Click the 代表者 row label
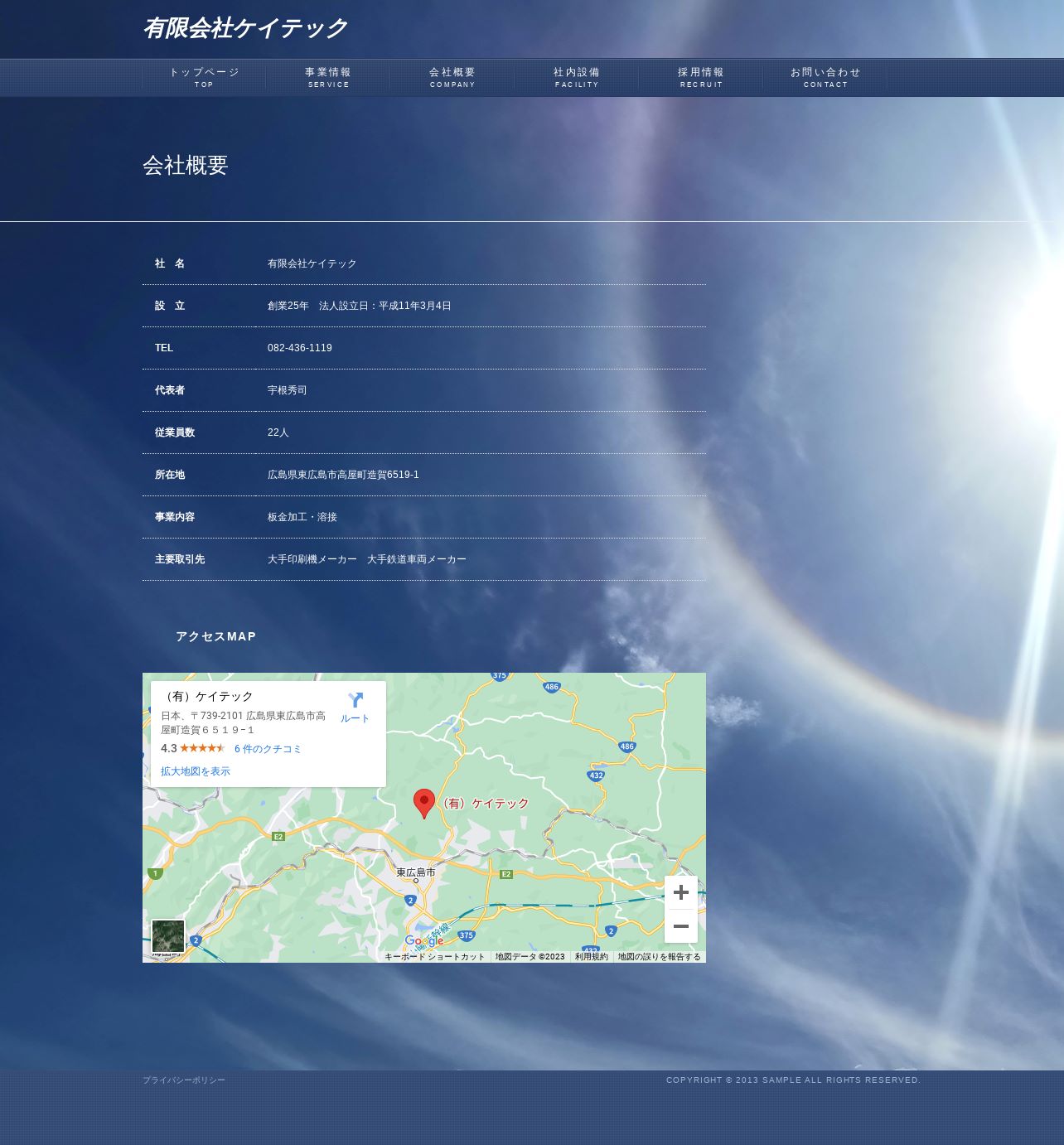Image resolution: width=1064 pixels, height=1145 pixels. 170,390
